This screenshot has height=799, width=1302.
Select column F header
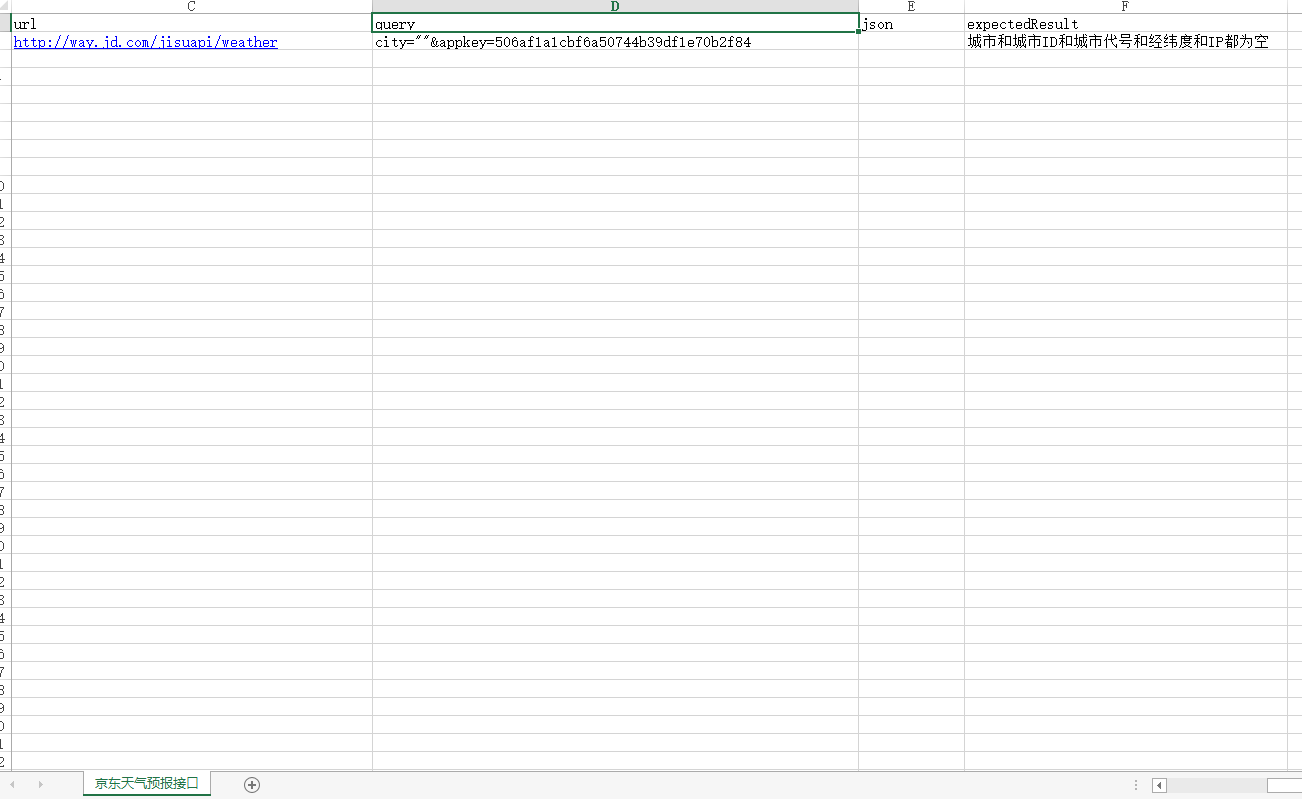(x=1125, y=6)
